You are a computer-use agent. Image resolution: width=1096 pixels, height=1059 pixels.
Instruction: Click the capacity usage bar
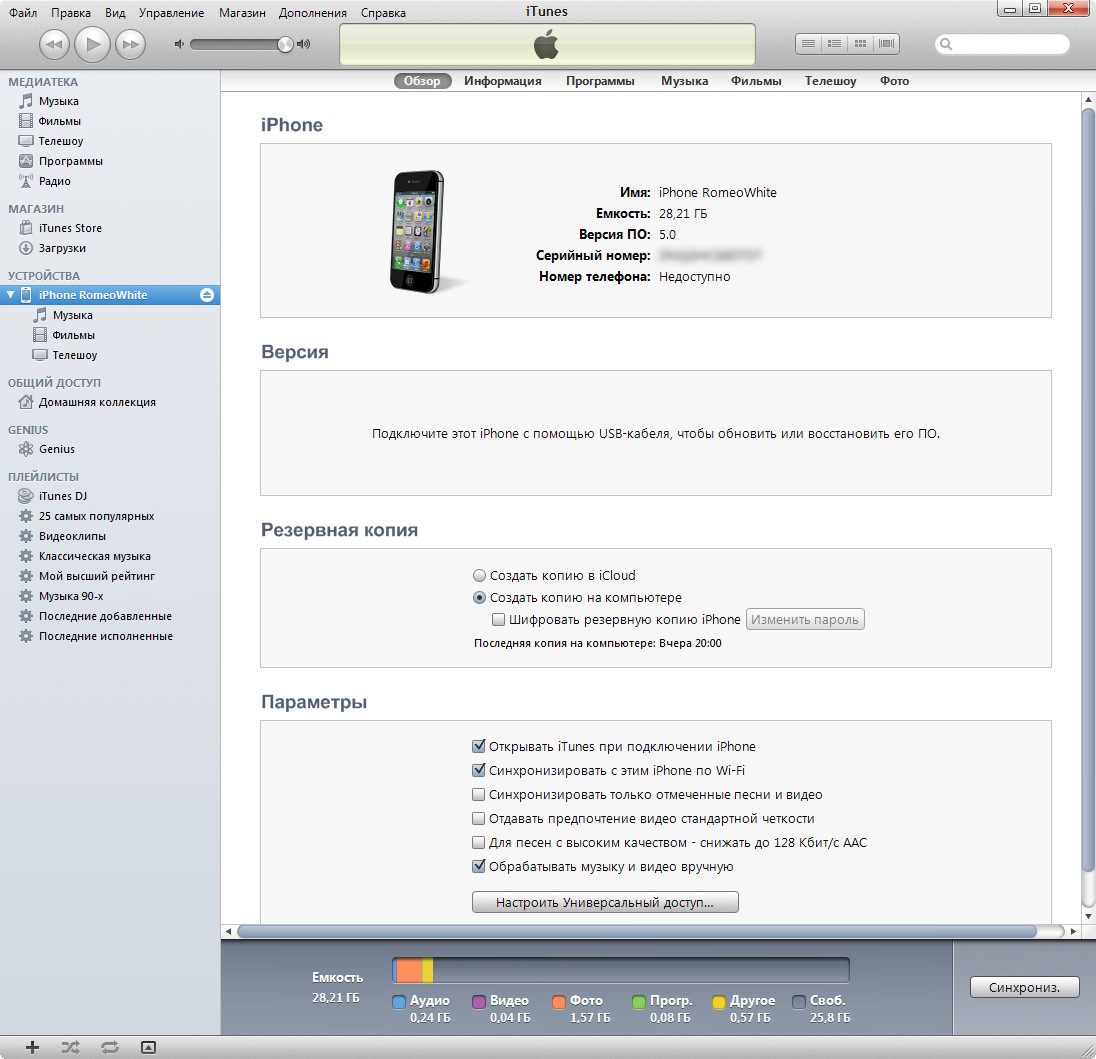coord(621,970)
